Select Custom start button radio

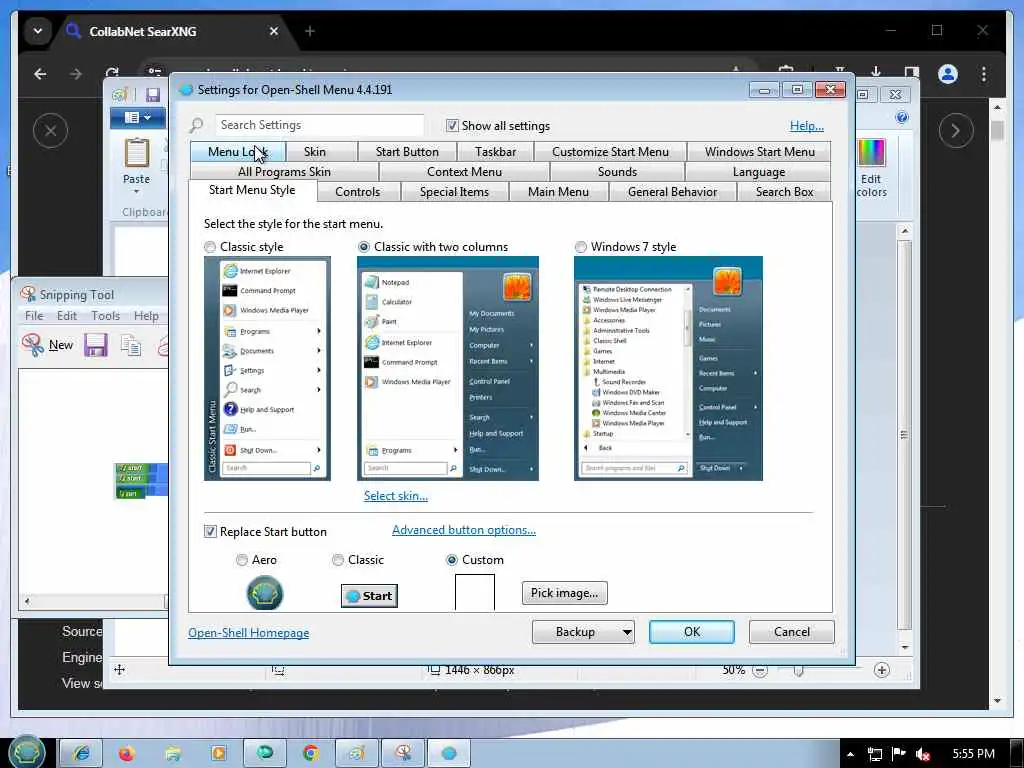tap(451, 560)
